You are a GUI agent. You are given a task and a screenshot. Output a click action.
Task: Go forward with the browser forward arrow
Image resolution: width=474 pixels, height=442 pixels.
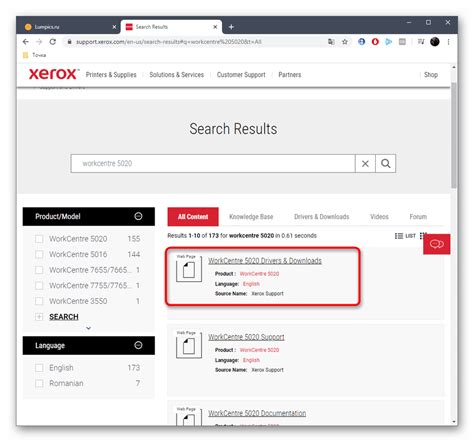point(39,42)
